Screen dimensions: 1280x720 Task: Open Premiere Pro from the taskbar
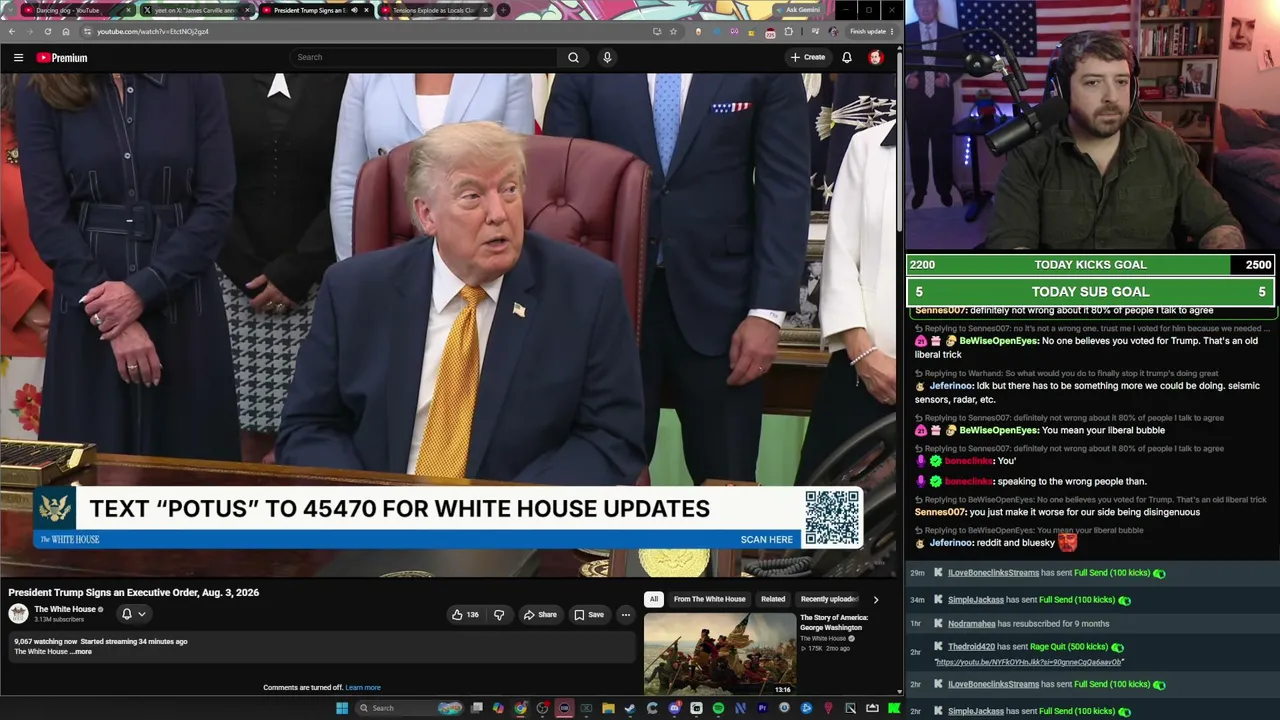pos(762,708)
